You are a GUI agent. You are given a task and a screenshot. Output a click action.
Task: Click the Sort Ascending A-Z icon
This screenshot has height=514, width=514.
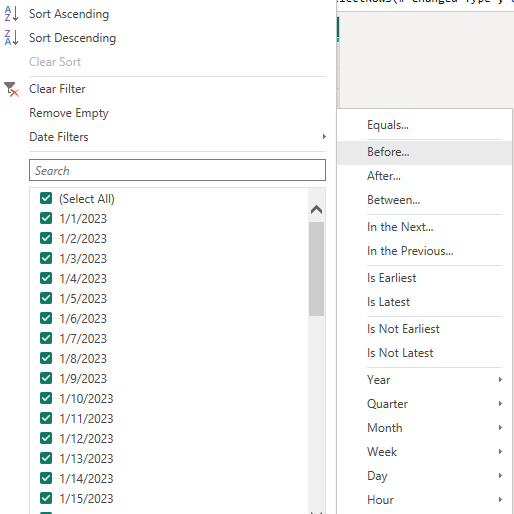coord(11,14)
